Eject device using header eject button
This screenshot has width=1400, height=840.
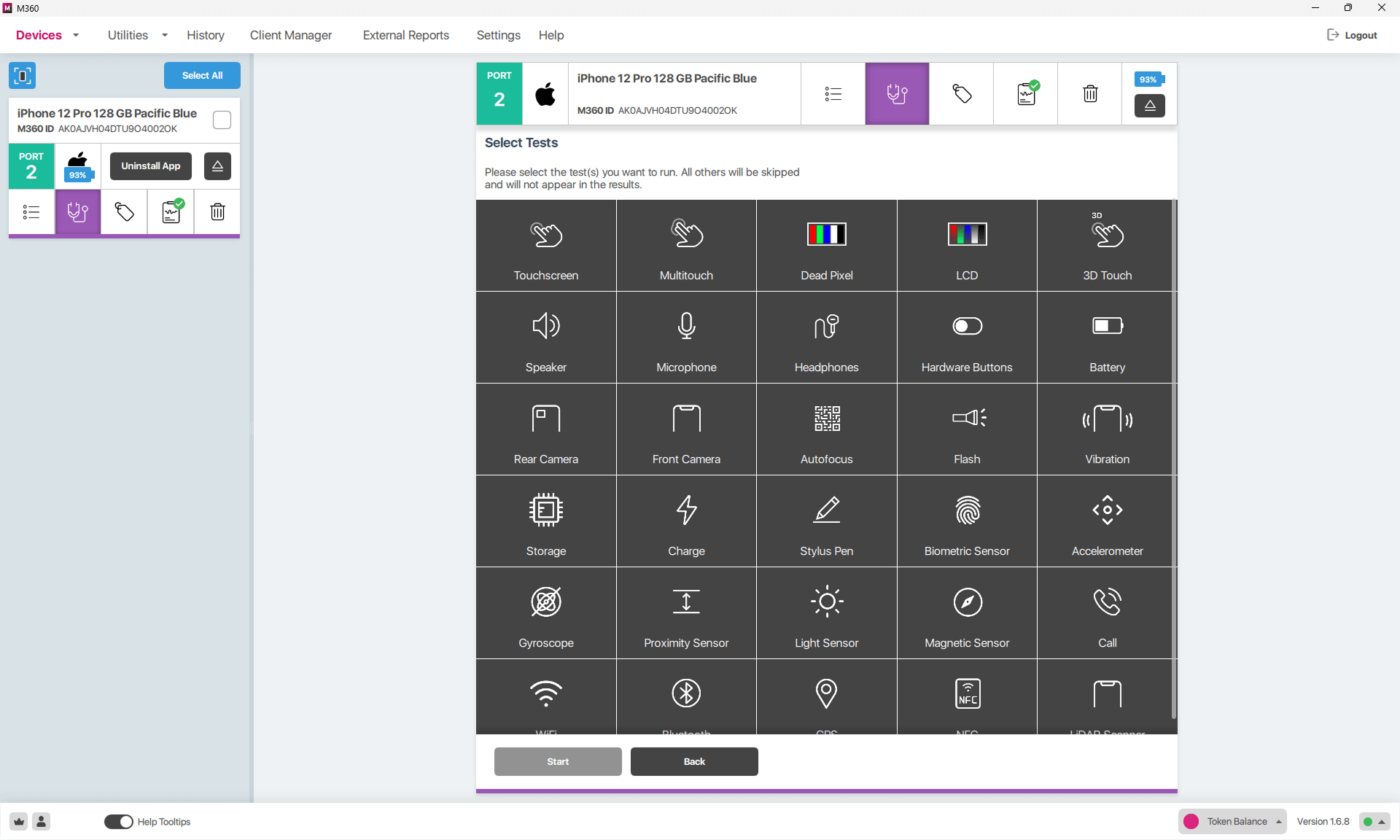click(x=1149, y=106)
